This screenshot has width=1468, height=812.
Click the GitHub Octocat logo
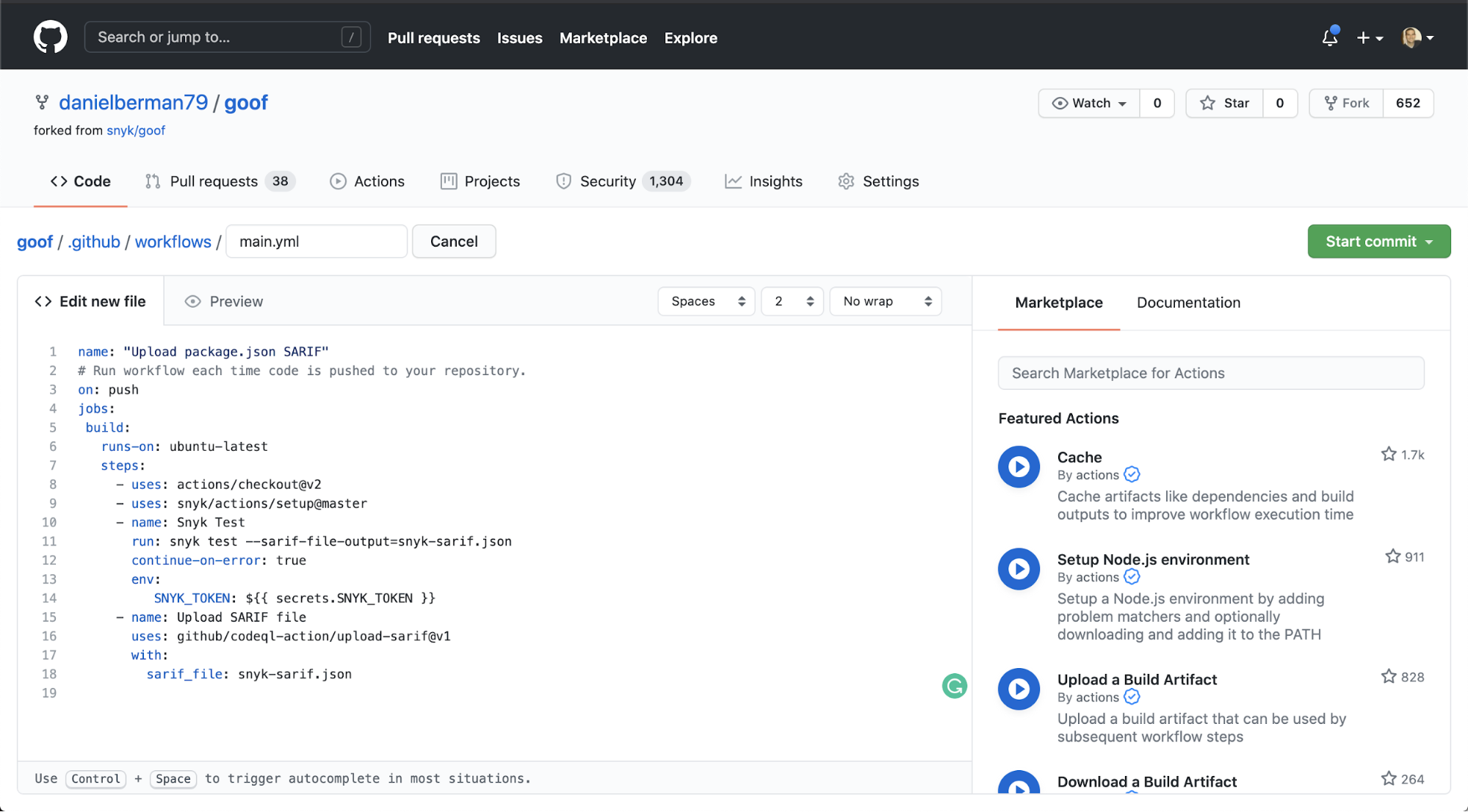(x=50, y=37)
